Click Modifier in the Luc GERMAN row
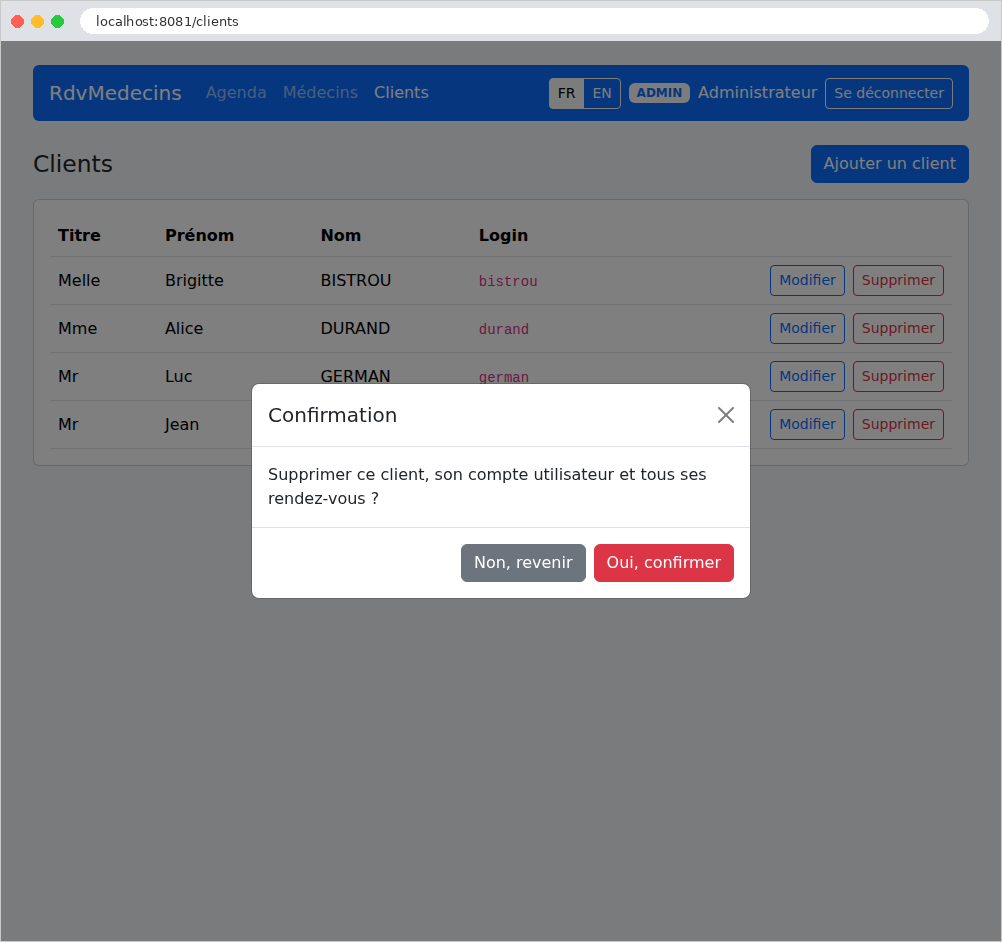This screenshot has width=1002, height=942. pos(807,376)
